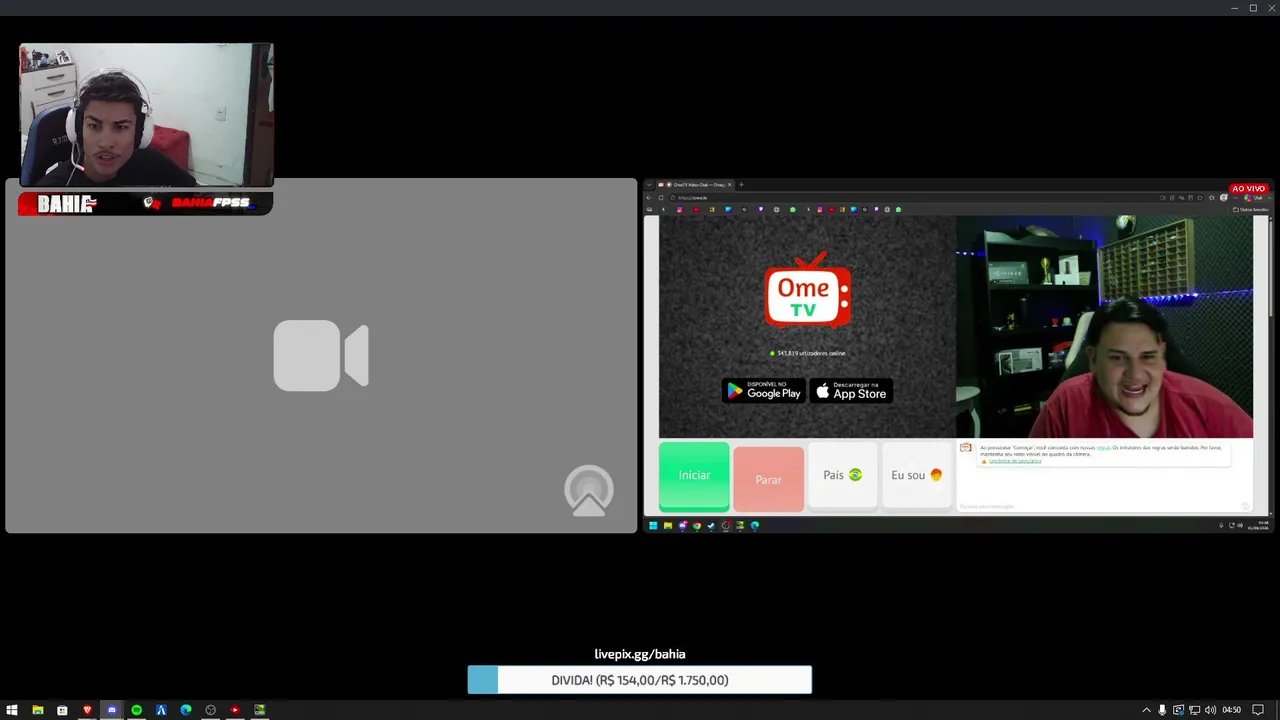The width and height of the screenshot is (1280, 720).
Task: Open File Explorer from the taskbar
Action: click(37, 710)
